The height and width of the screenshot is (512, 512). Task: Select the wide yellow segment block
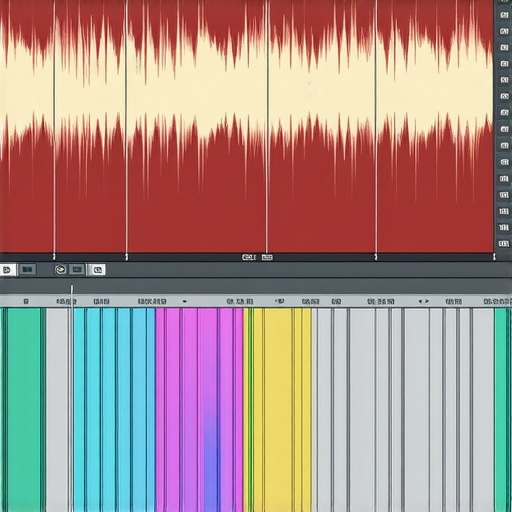278,410
